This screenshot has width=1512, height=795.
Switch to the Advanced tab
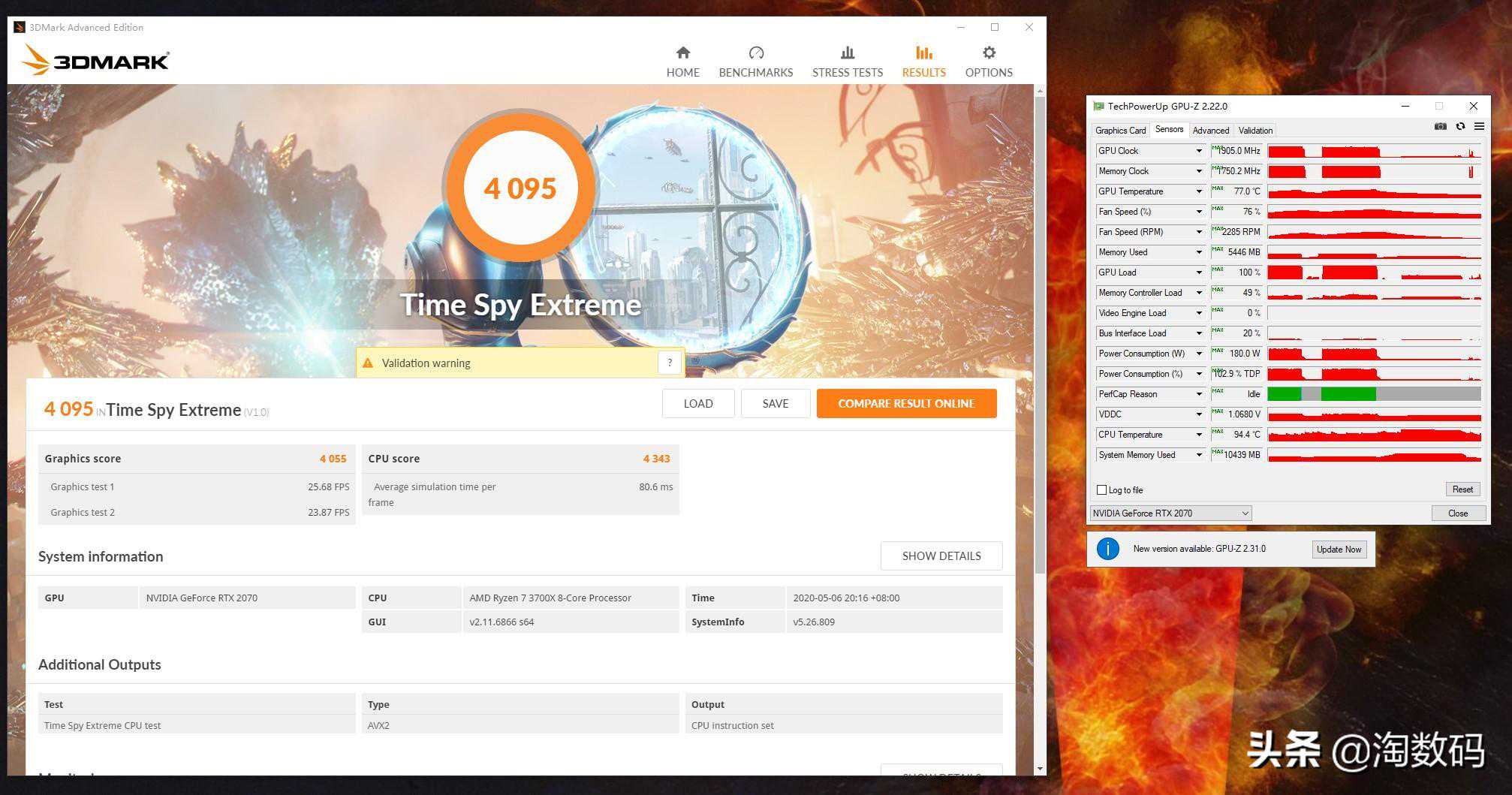point(1210,131)
